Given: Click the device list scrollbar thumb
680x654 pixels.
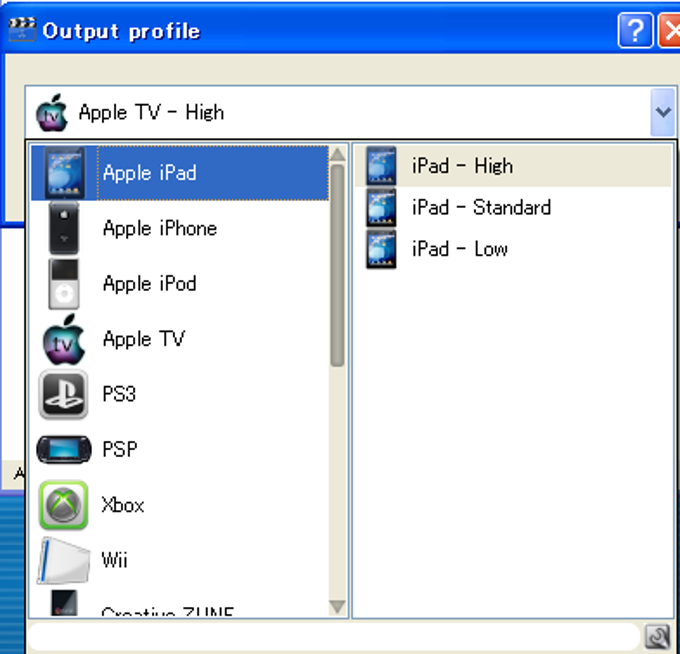Looking at the screenshot, I should tap(337, 265).
